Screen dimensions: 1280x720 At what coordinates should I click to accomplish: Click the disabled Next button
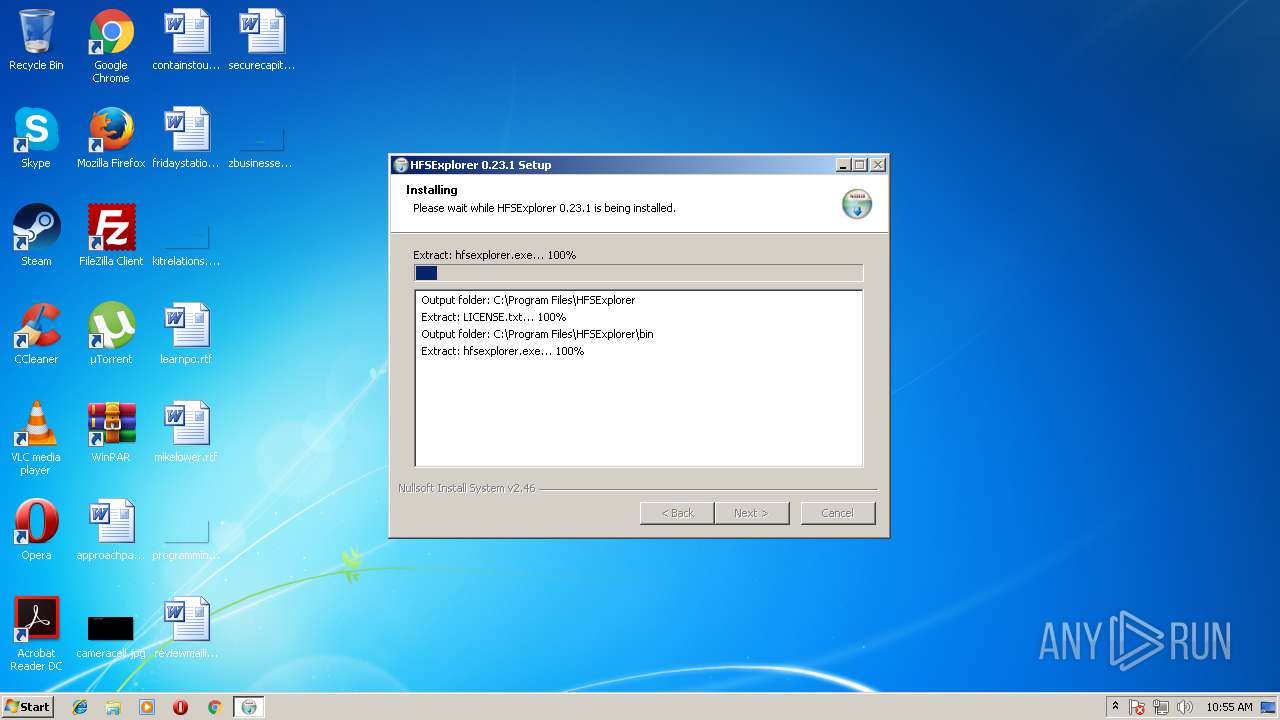(x=752, y=513)
